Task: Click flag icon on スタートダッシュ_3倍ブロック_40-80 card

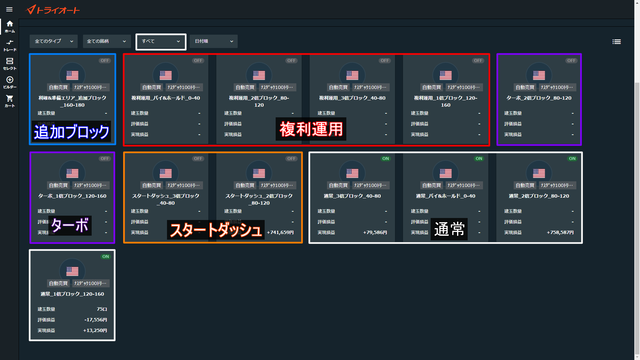Action: [x=166, y=173]
